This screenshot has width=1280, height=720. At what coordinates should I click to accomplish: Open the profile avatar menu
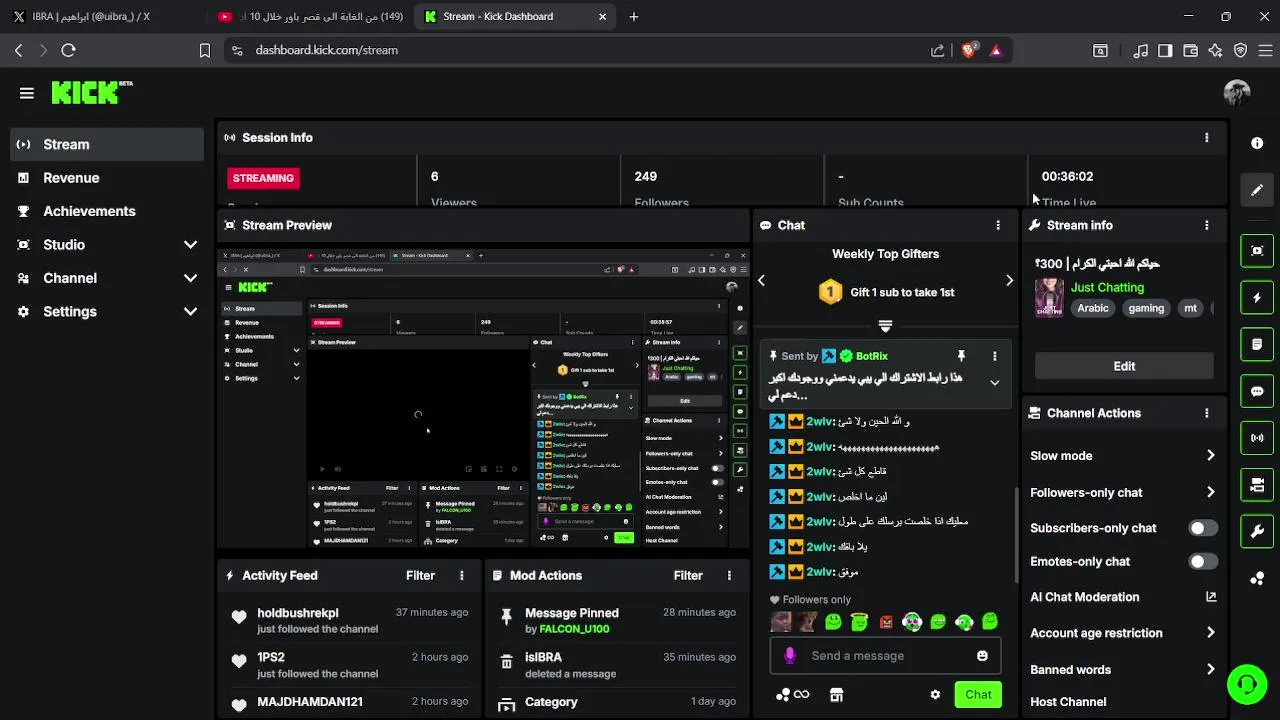click(1237, 93)
